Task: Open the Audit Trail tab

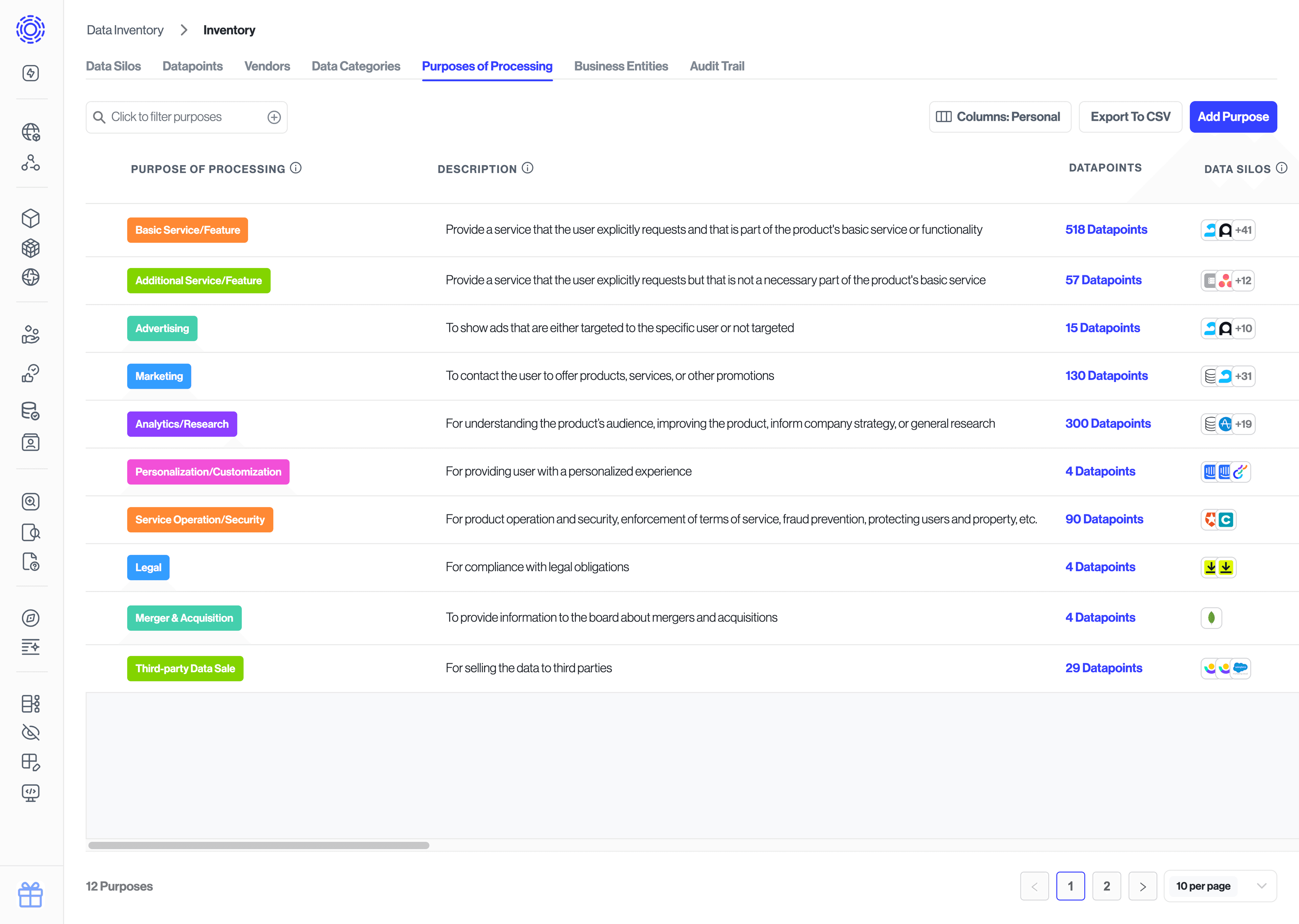Action: click(716, 66)
